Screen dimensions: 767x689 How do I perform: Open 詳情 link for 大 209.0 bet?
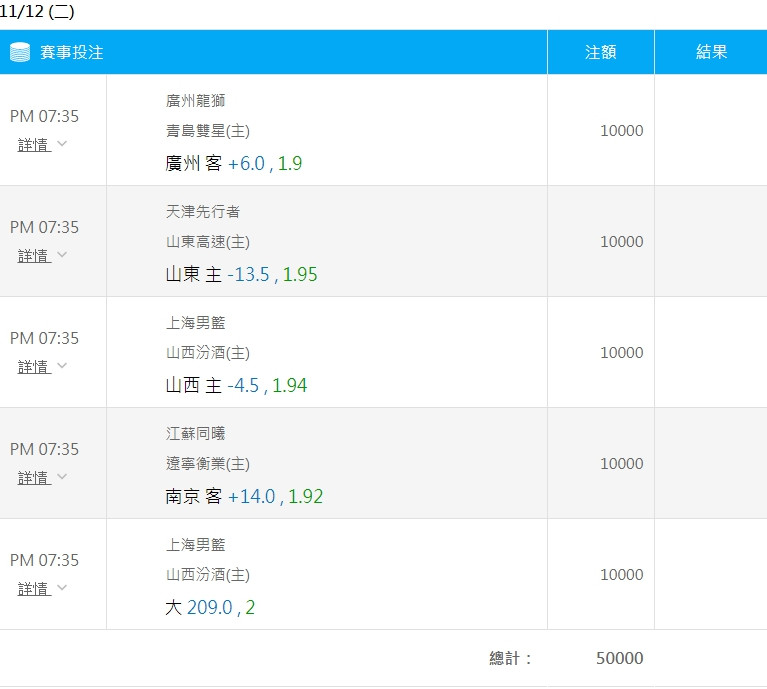point(34,589)
